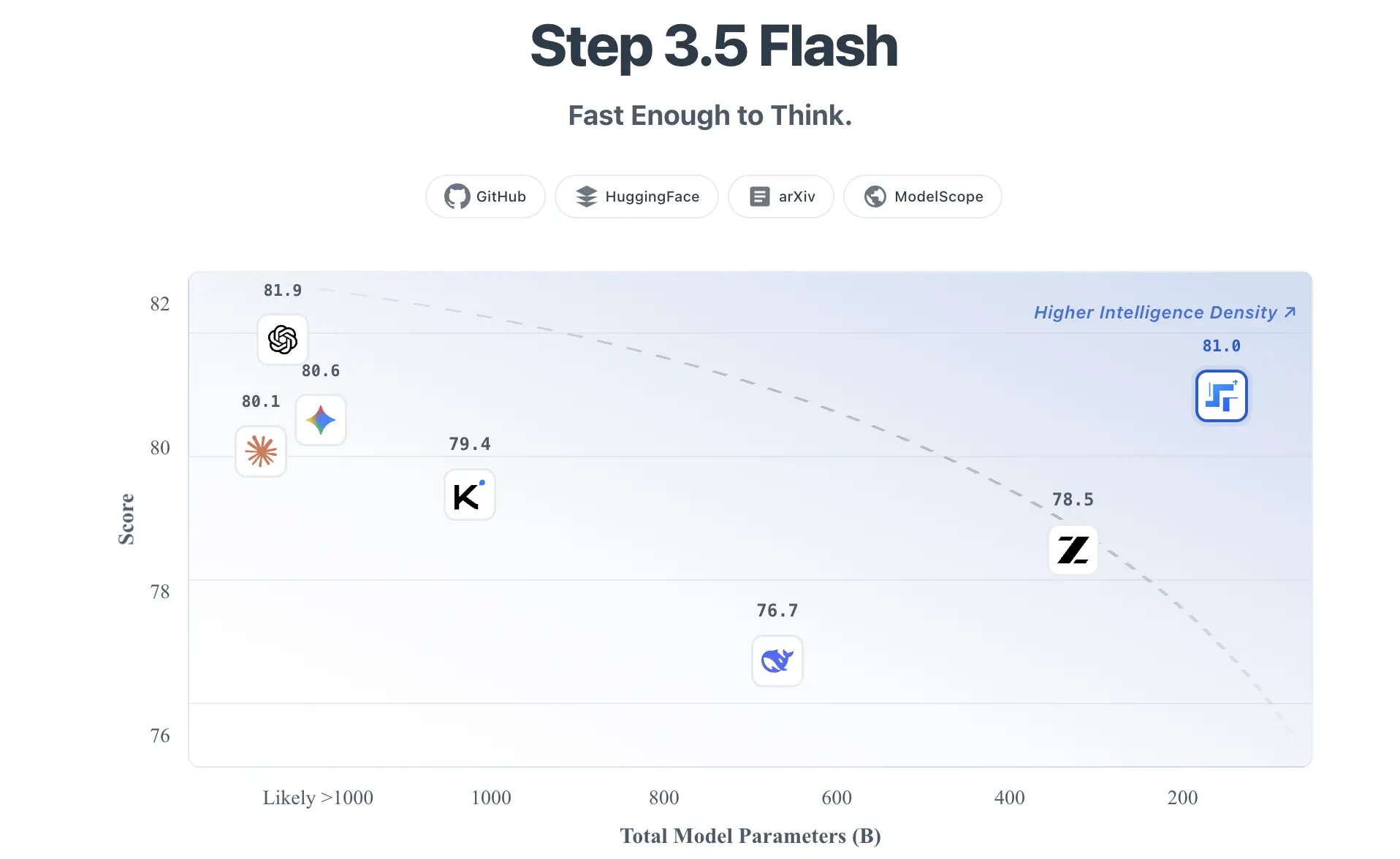The height and width of the screenshot is (859, 1400).
Task: Click the Z.ai logo marker near 78.5
Action: pos(1073,549)
